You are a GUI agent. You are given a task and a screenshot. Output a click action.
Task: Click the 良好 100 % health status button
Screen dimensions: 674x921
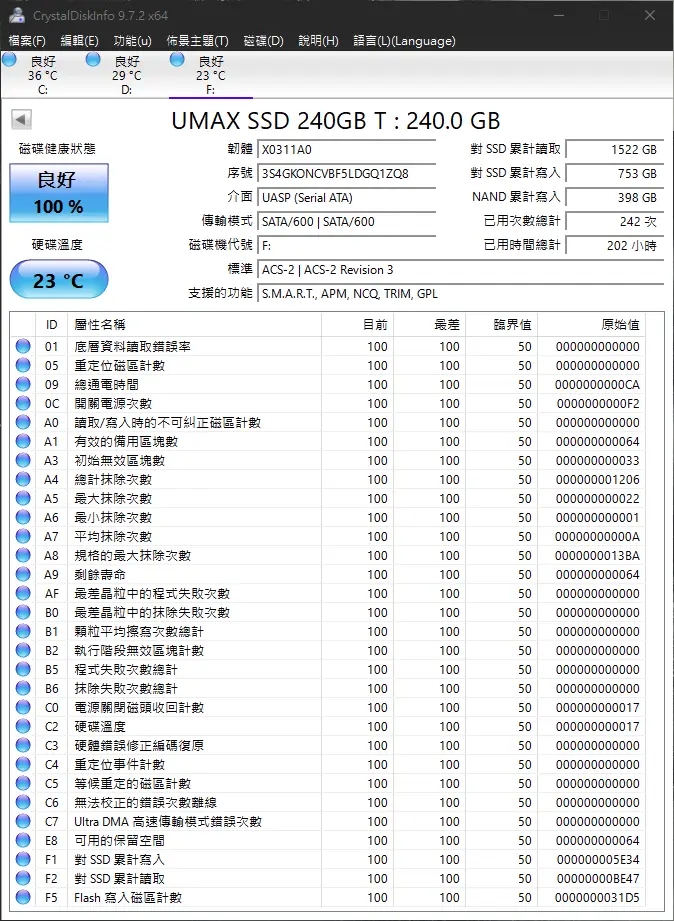pos(59,193)
